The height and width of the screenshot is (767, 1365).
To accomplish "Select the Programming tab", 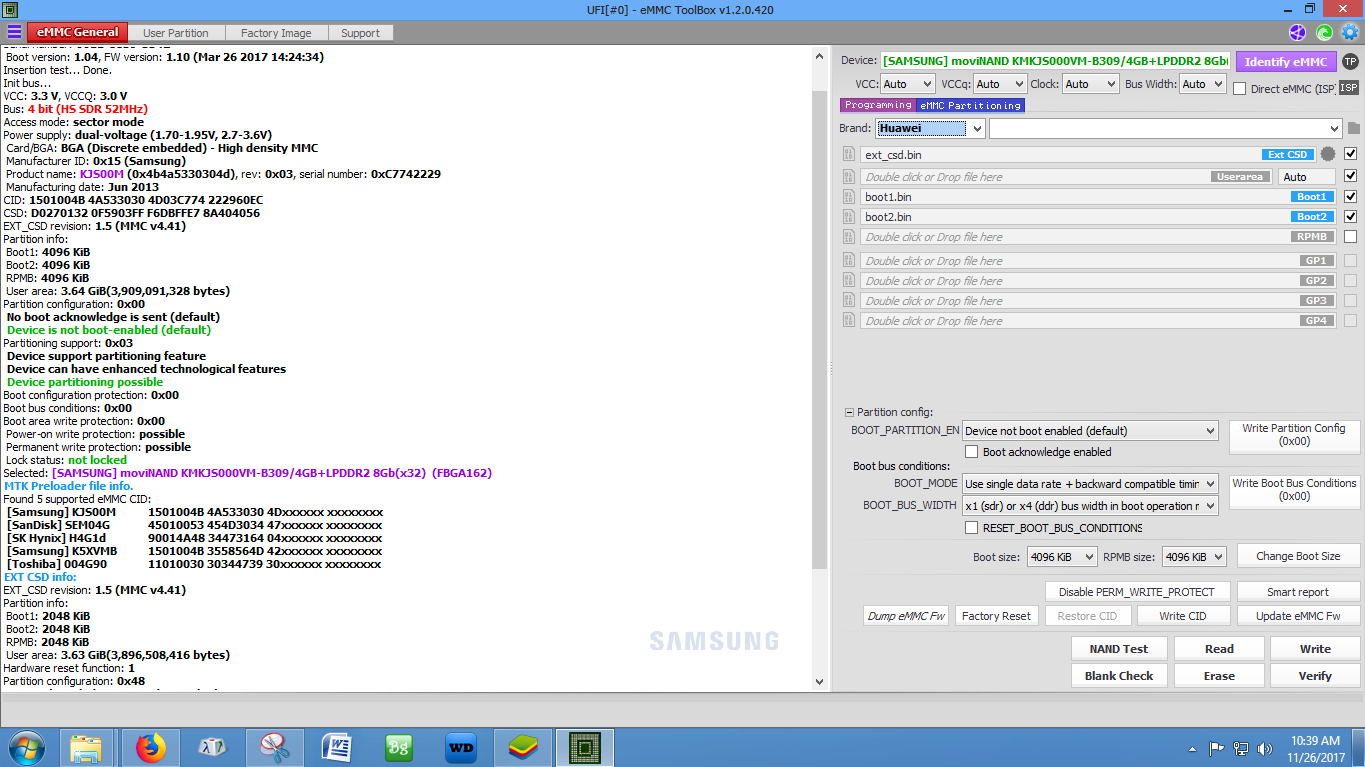I will coord(878,105).
